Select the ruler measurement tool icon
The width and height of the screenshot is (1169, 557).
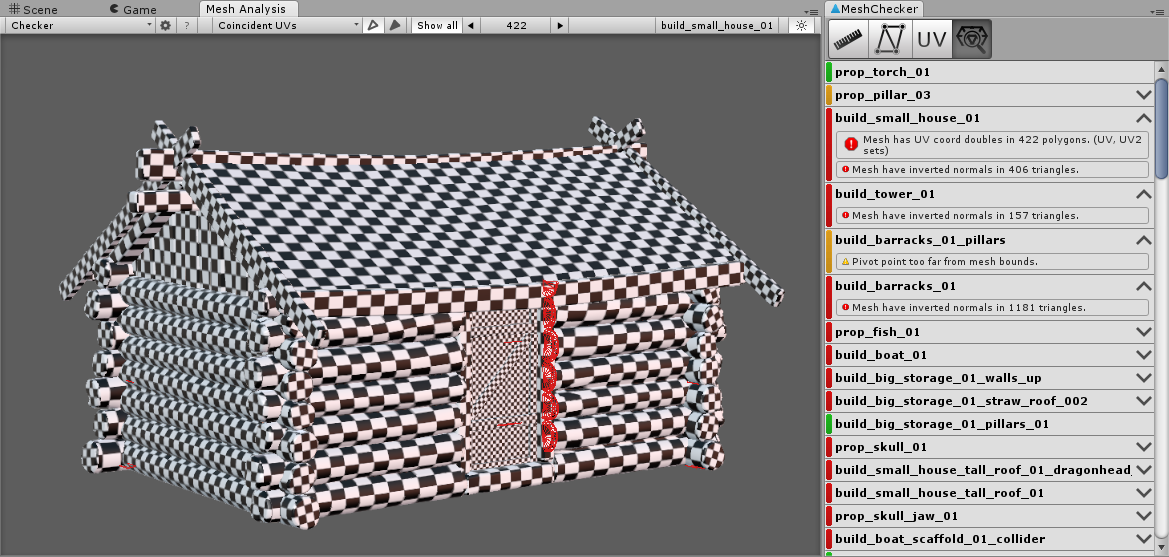848,40
